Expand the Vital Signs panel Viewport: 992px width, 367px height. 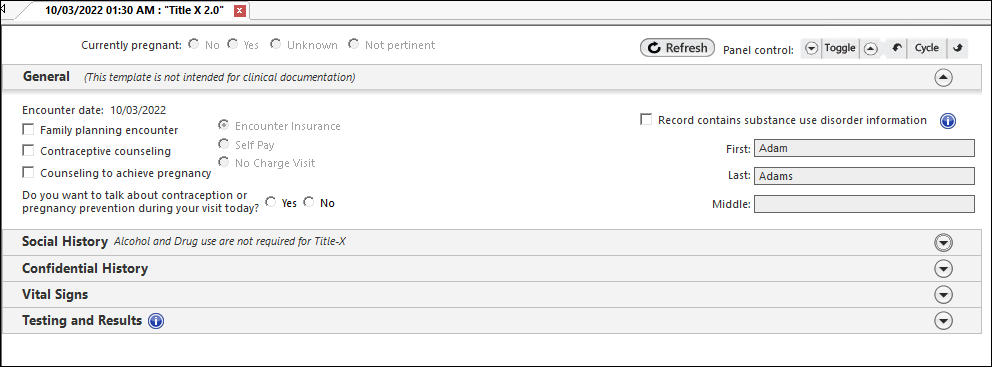pyautogui.click(x=943, y=295)
